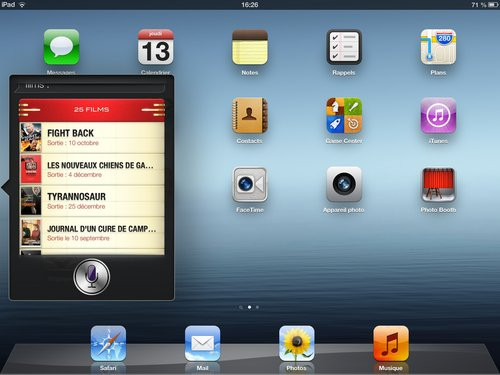The image size is (500, 375).
Task: Open the iTunes store app
Action: (x=438, y=116)
